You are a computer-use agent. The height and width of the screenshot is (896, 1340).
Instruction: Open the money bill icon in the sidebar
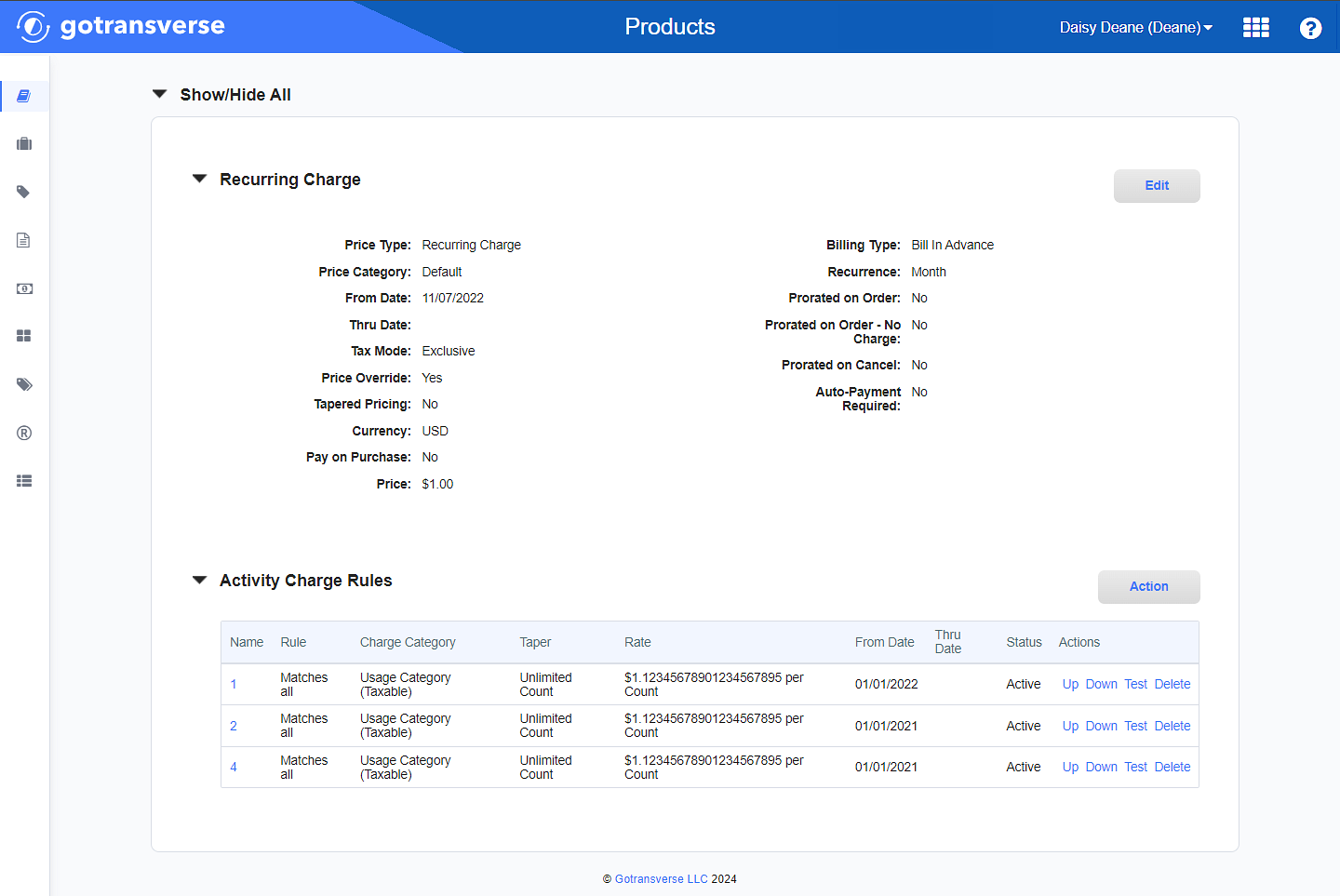coord(24,288)
